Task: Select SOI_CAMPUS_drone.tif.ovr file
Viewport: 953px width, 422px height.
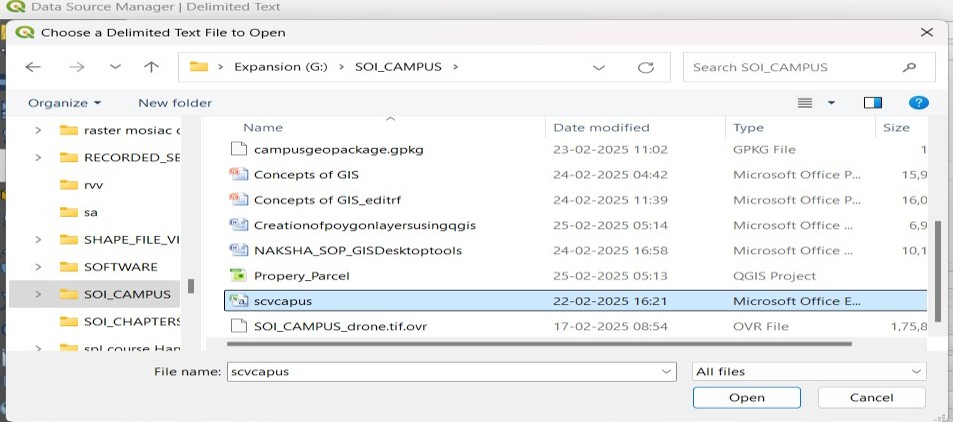Action: click(x=340, y=327)
